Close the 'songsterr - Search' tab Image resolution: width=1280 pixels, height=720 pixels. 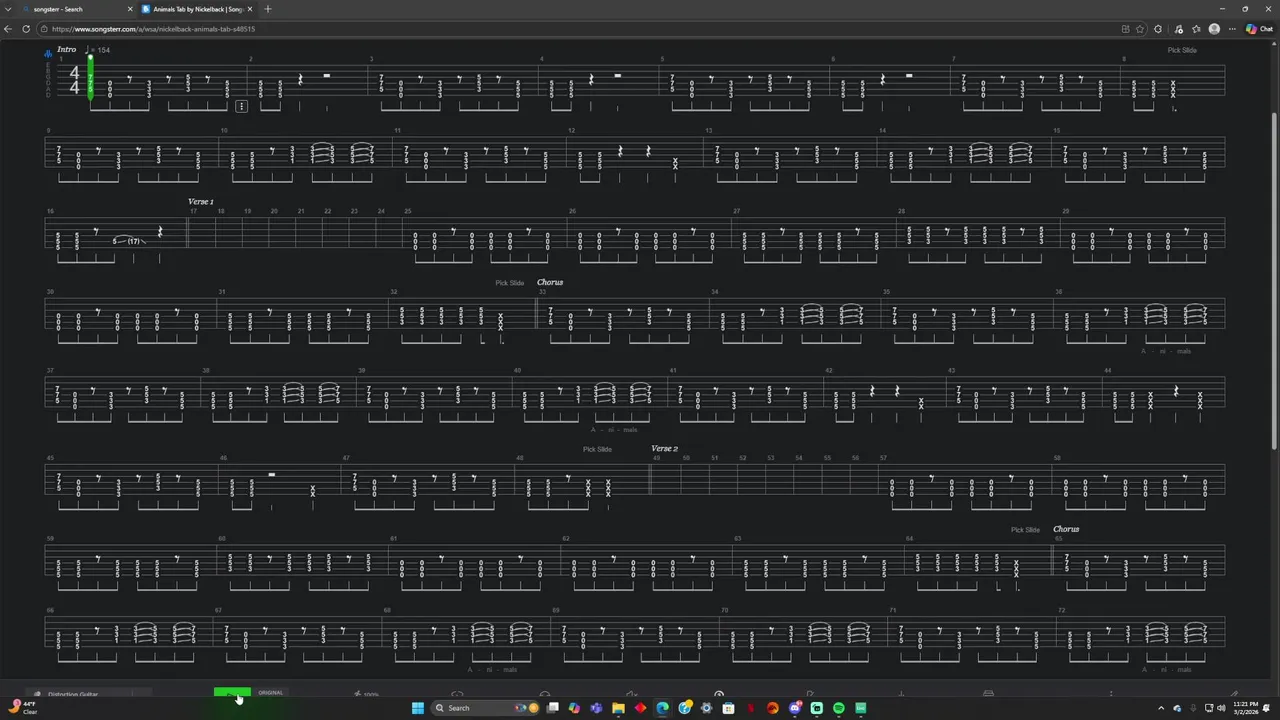(x=129, y=9)
